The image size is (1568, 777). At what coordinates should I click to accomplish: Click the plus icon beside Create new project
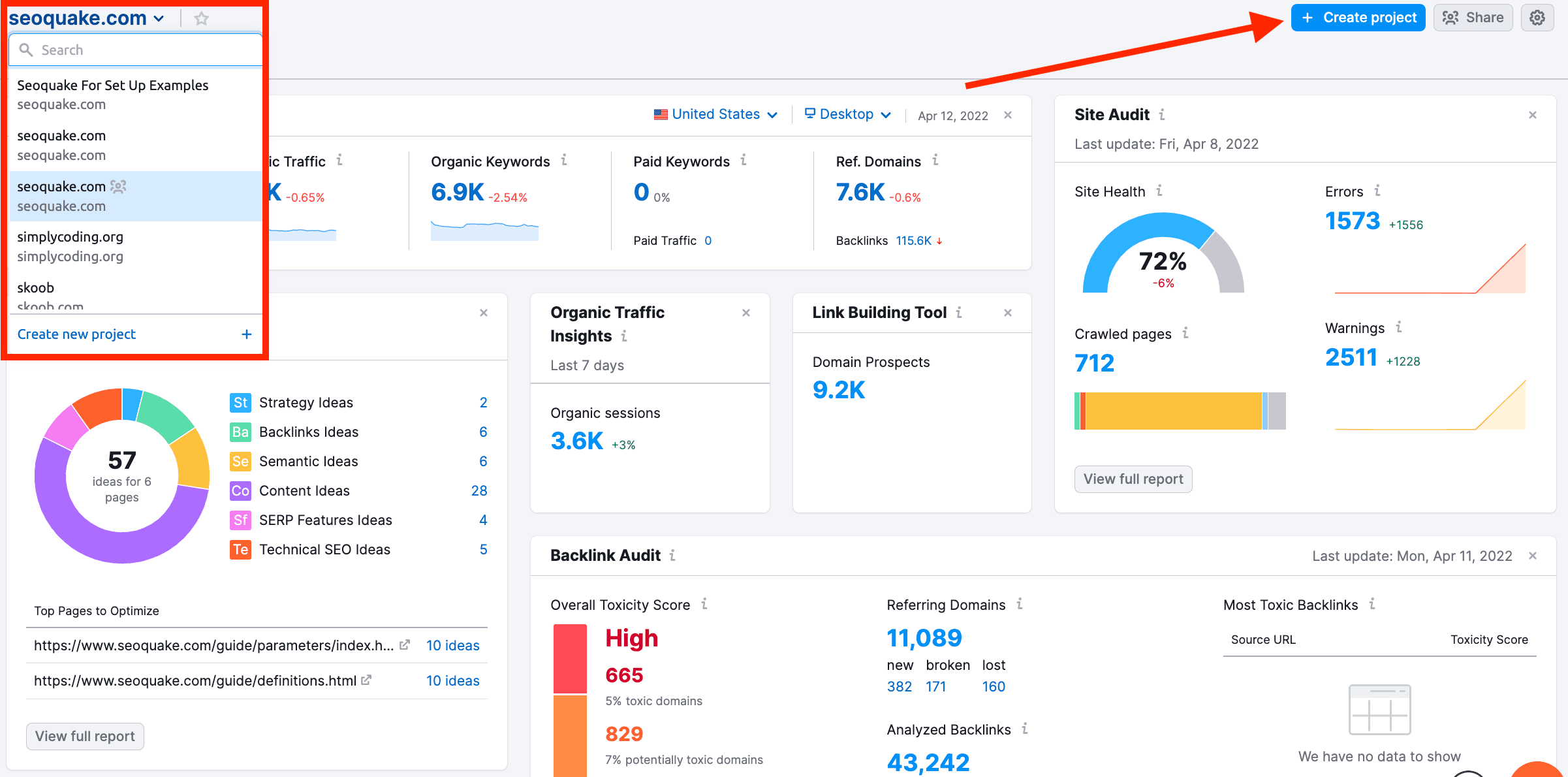tap(246, 334)
